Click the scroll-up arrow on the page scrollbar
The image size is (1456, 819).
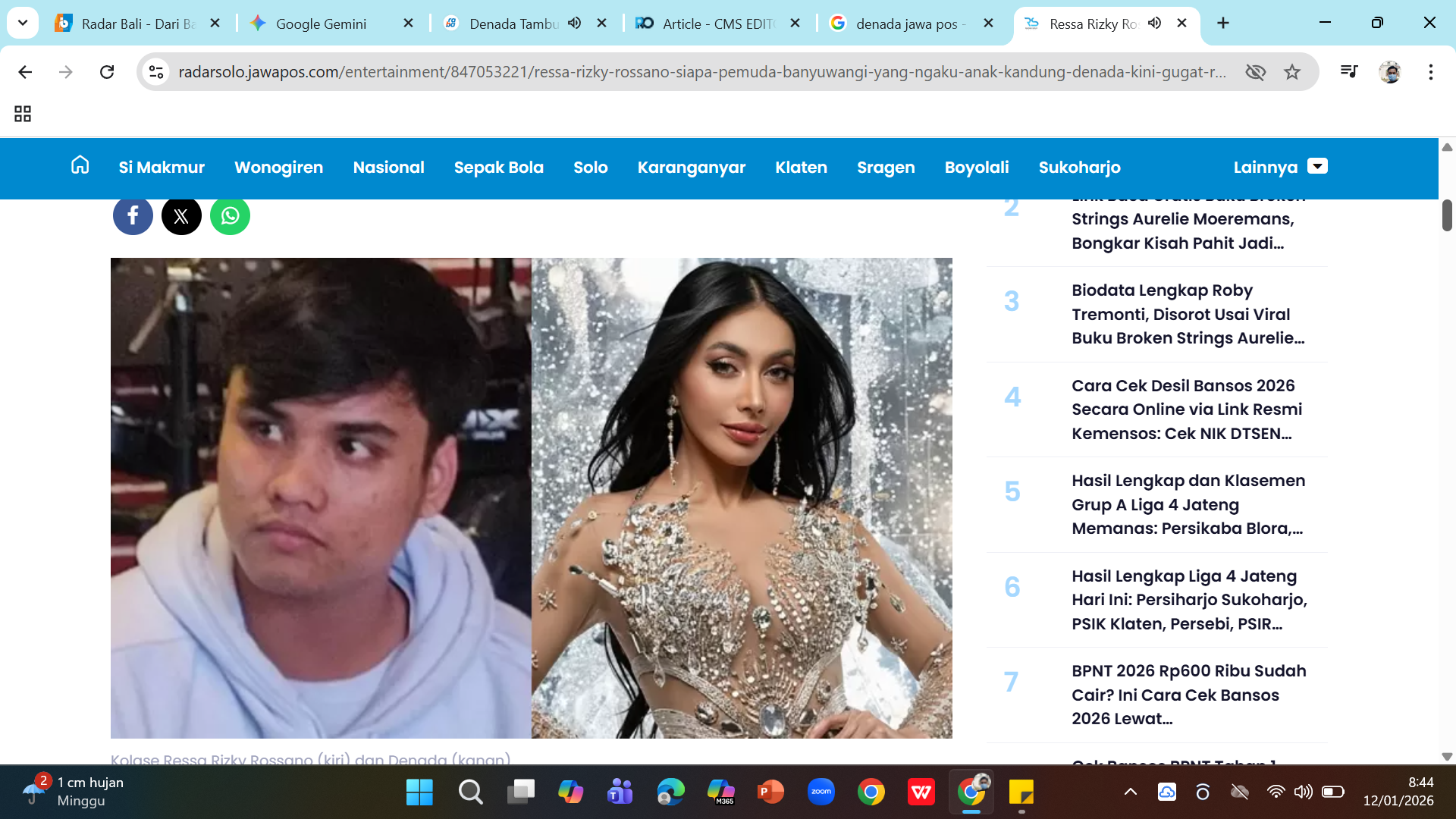(x=1447, y=147)
